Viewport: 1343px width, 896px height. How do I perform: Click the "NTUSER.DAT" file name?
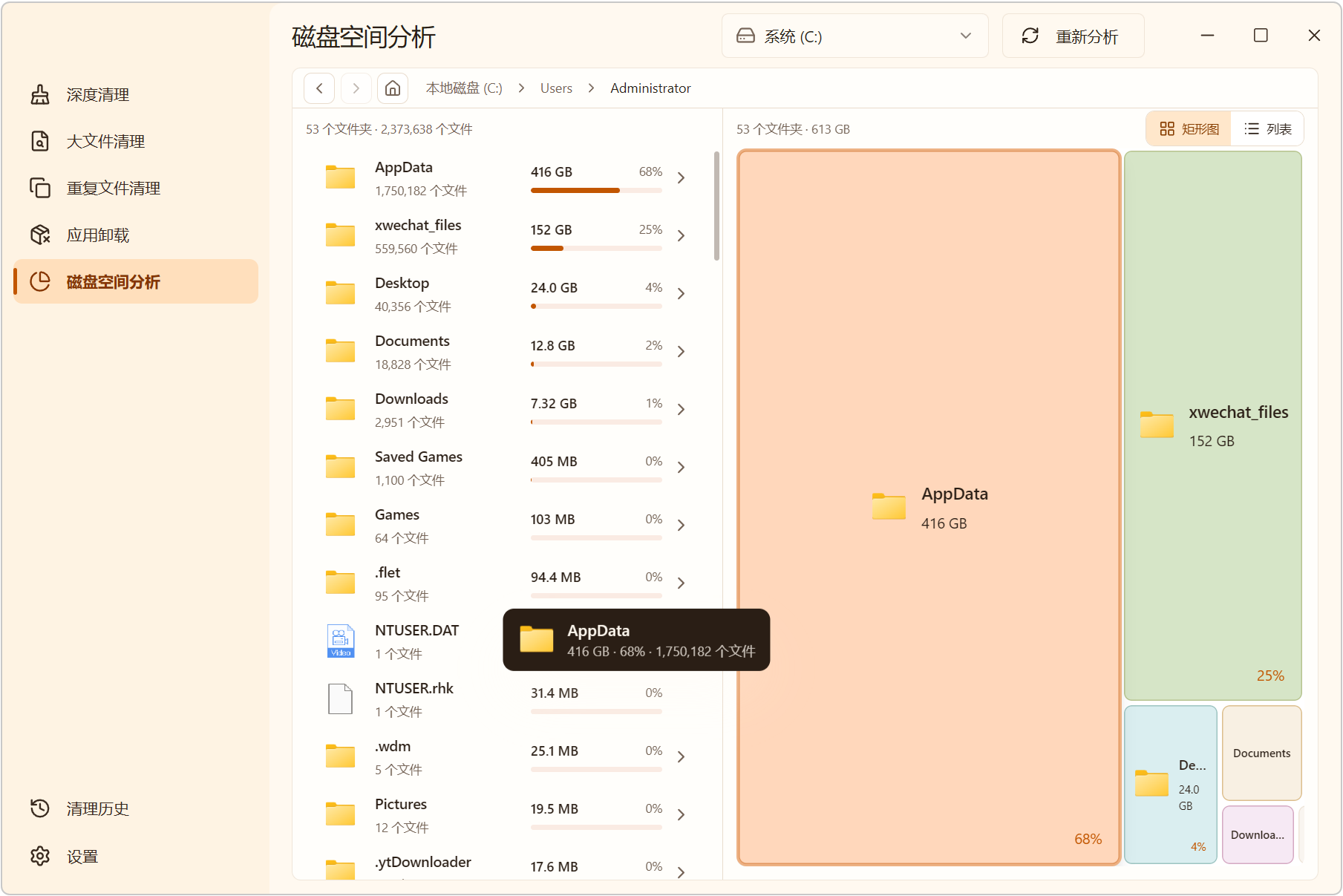tap(417, 630)
